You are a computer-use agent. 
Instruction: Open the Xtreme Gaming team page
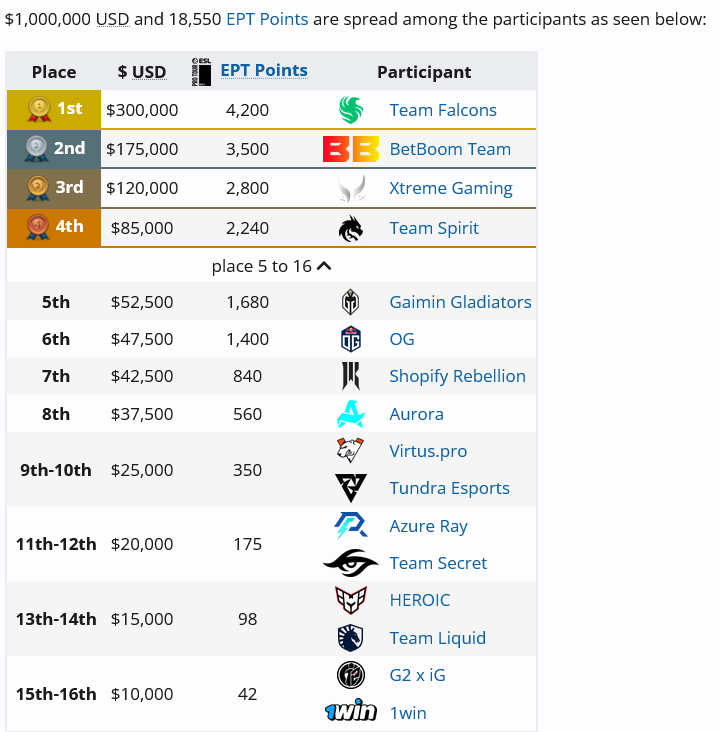click(x=450, y=188)
